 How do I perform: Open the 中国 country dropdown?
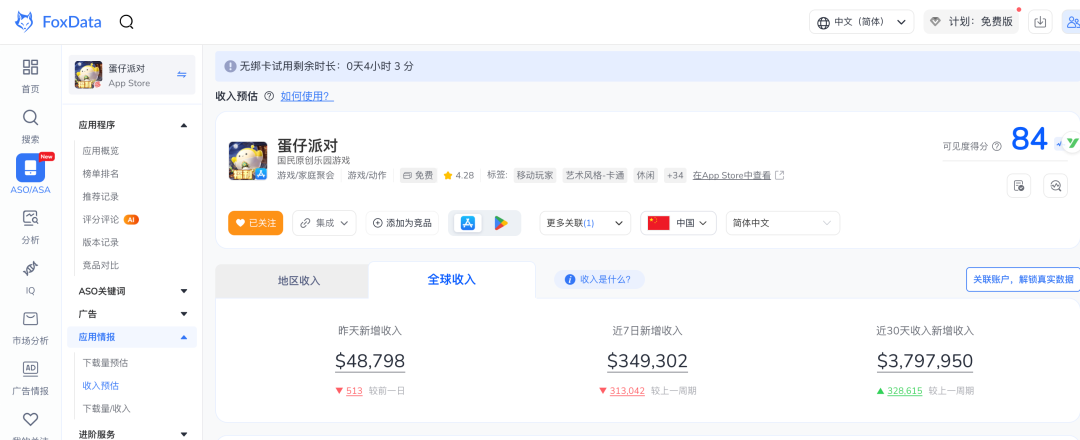click(x=678, y=223)
